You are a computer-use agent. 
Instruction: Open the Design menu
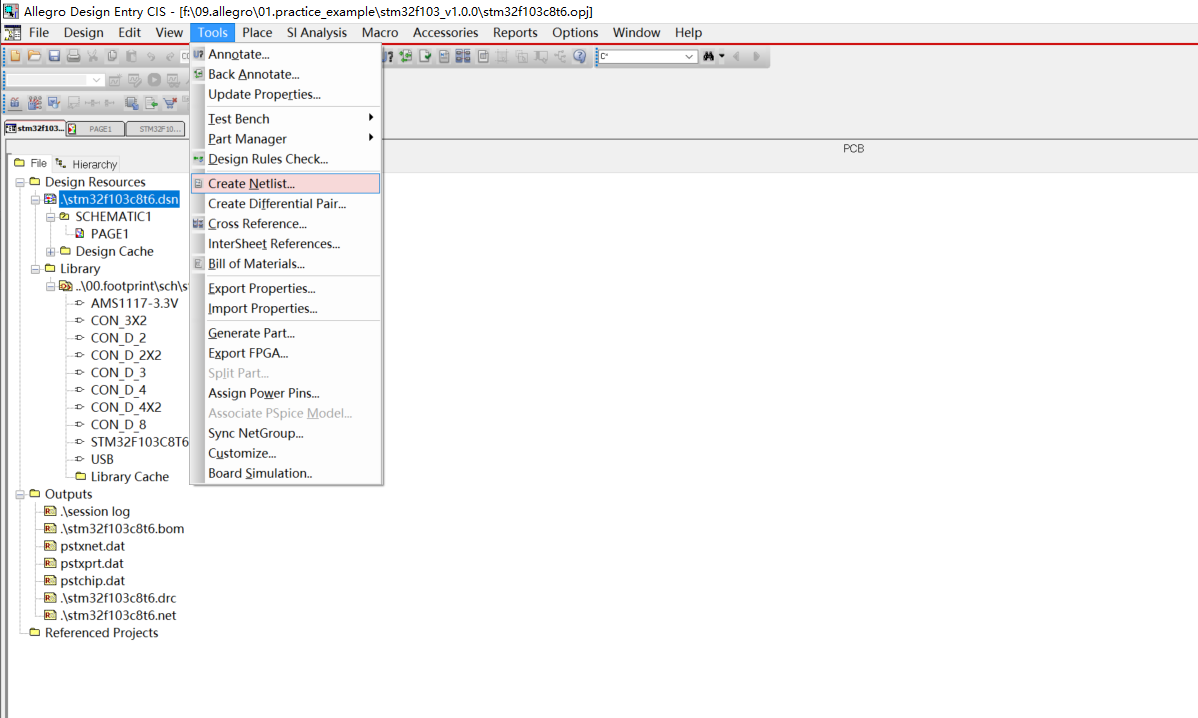pos(83,33)
